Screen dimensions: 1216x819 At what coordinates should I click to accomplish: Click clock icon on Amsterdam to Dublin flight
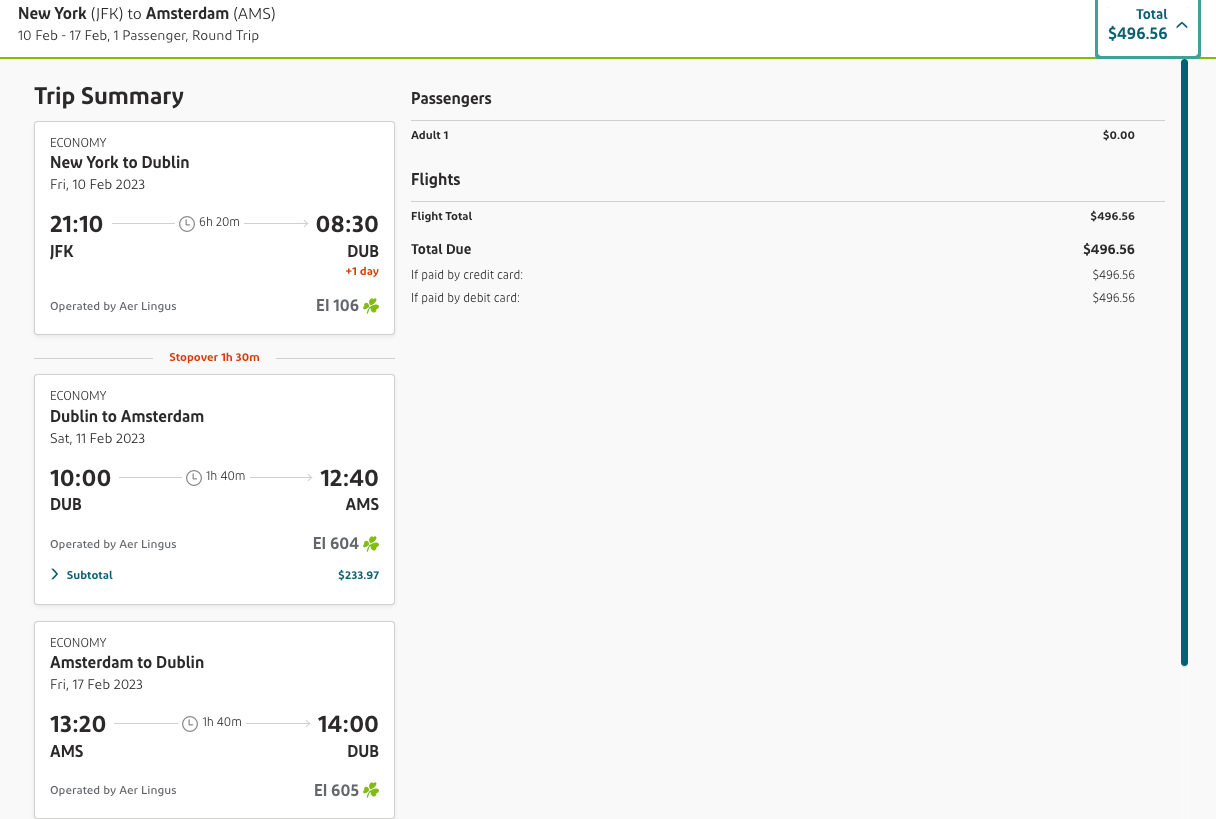190,723
